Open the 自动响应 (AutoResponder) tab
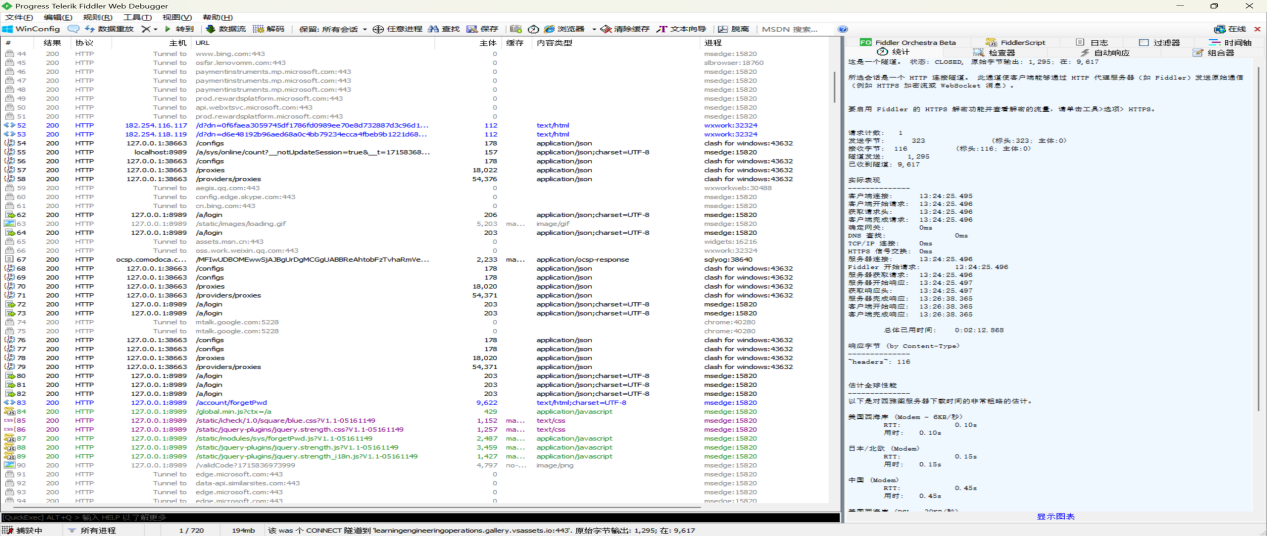 (1102, 52)
